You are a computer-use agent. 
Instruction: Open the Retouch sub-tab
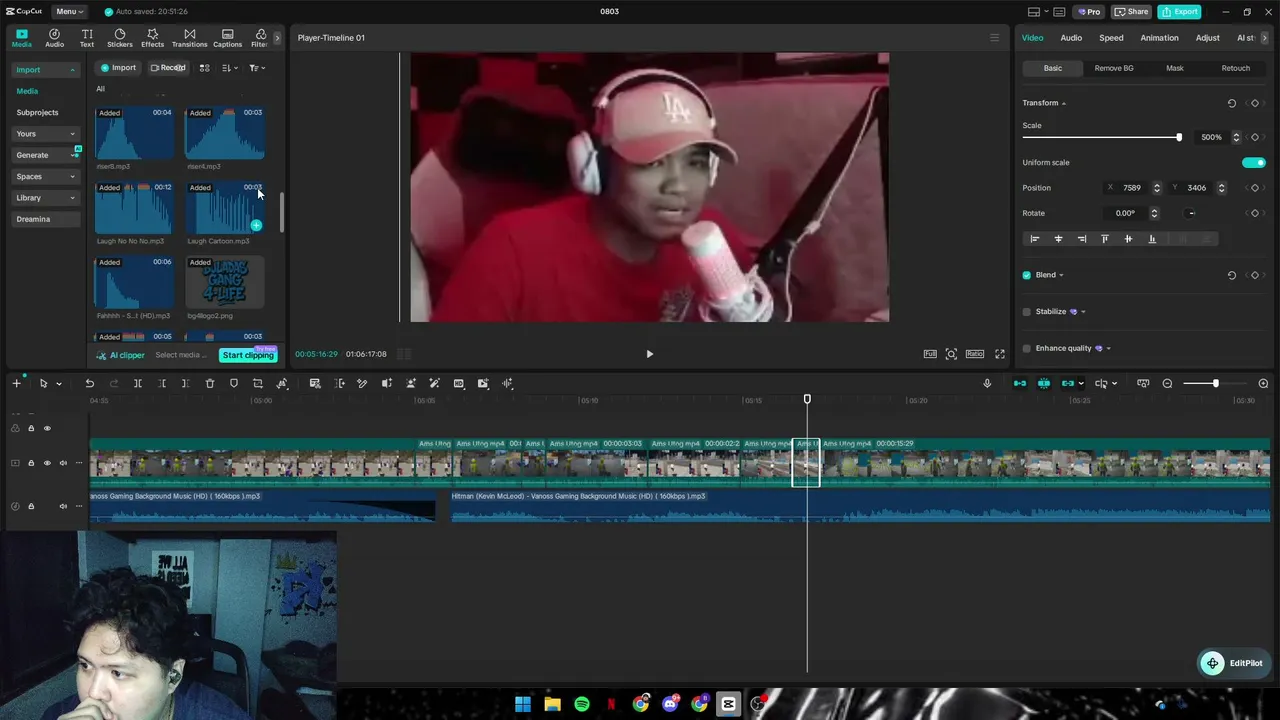pos(1235,68)
